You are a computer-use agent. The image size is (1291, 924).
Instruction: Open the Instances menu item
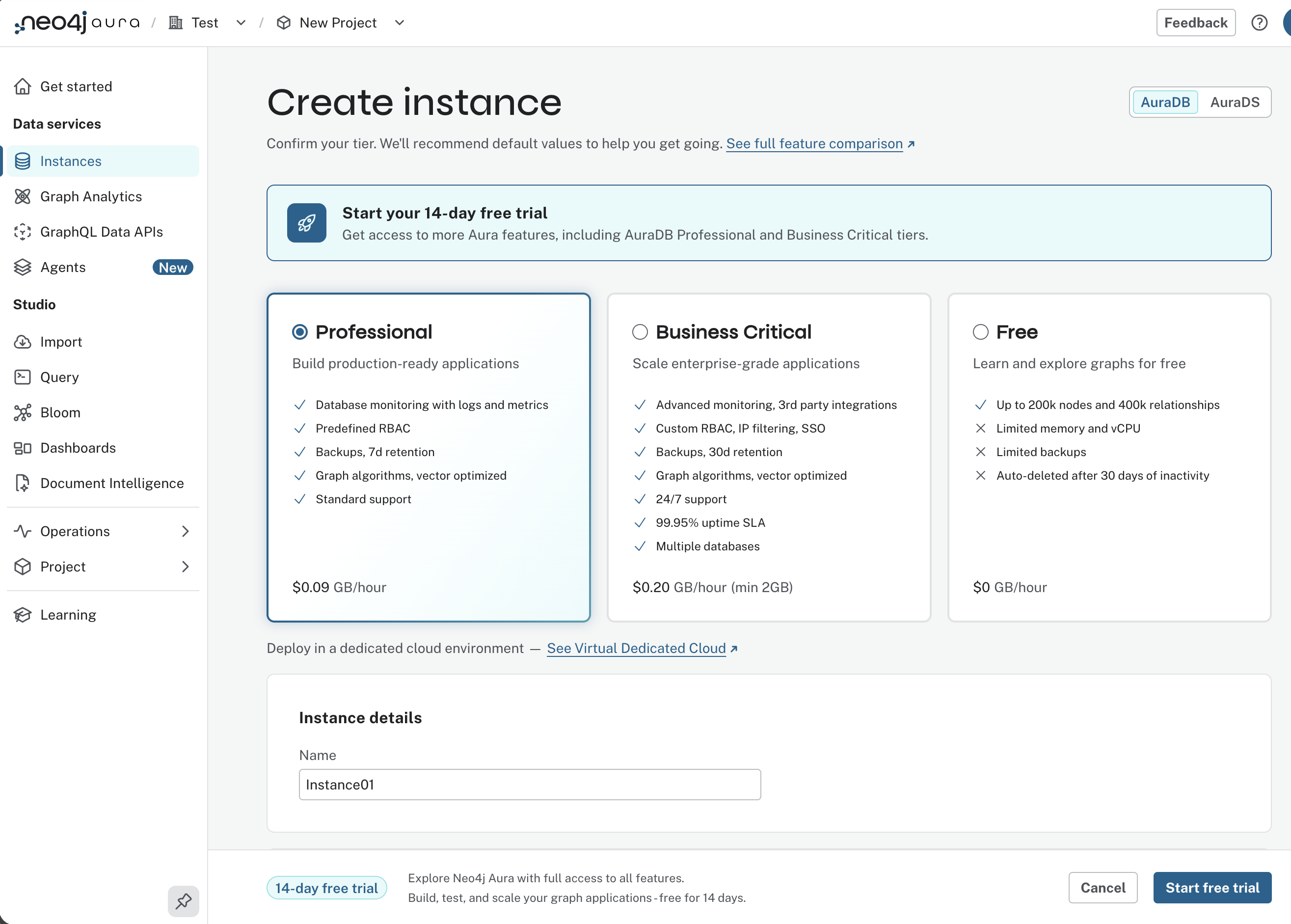[x=103, y=161]
